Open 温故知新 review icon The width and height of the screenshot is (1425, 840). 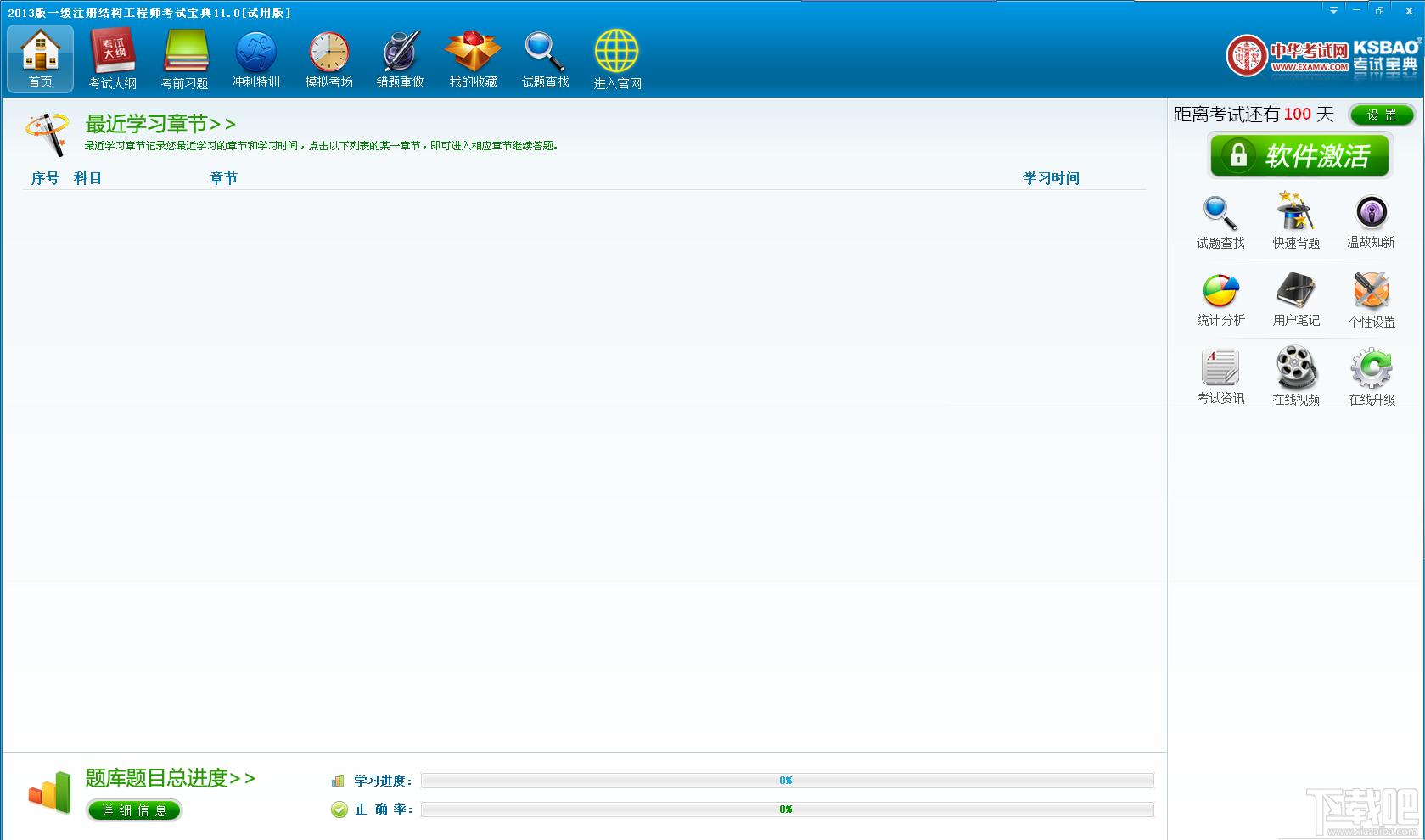(x=1371, y=212)
